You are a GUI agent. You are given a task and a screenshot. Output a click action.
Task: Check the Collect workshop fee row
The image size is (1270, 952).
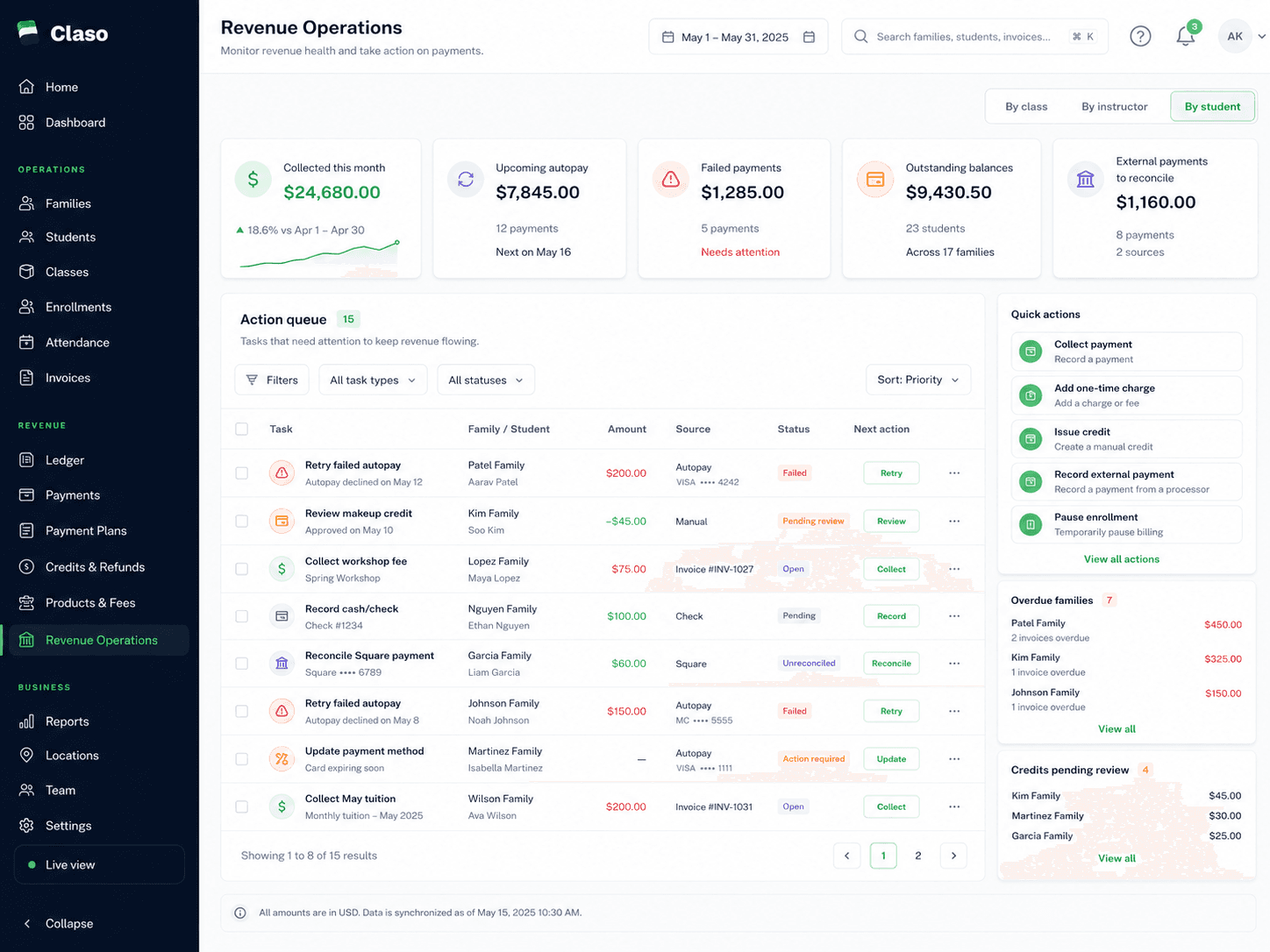[x=241, y=569]
